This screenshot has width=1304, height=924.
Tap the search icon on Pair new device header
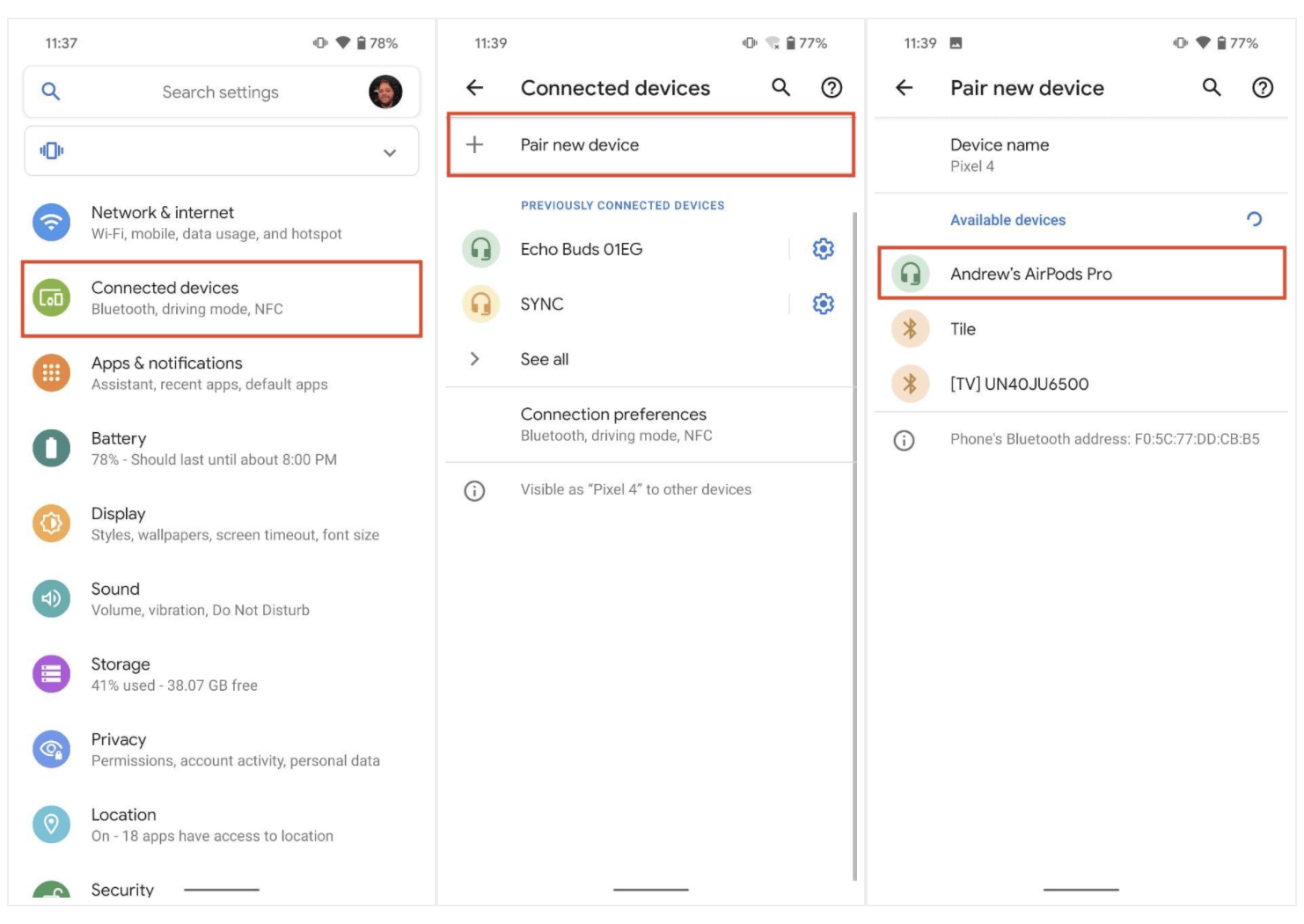coord(1212,88)
